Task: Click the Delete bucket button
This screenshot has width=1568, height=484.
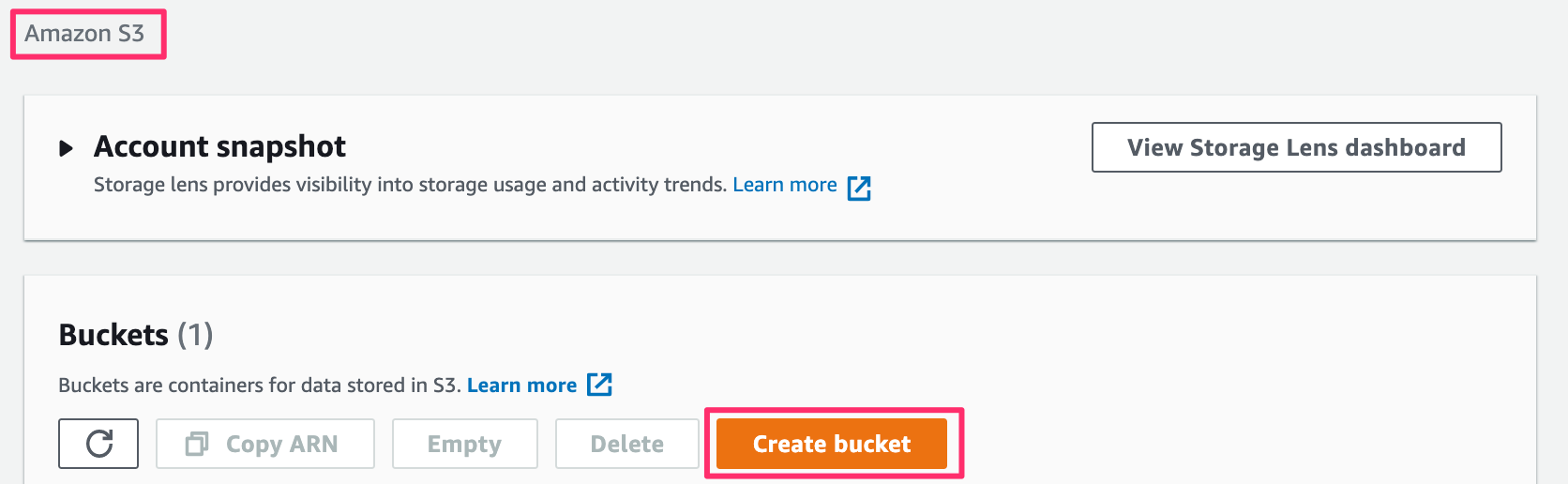Action: point(626,444)
